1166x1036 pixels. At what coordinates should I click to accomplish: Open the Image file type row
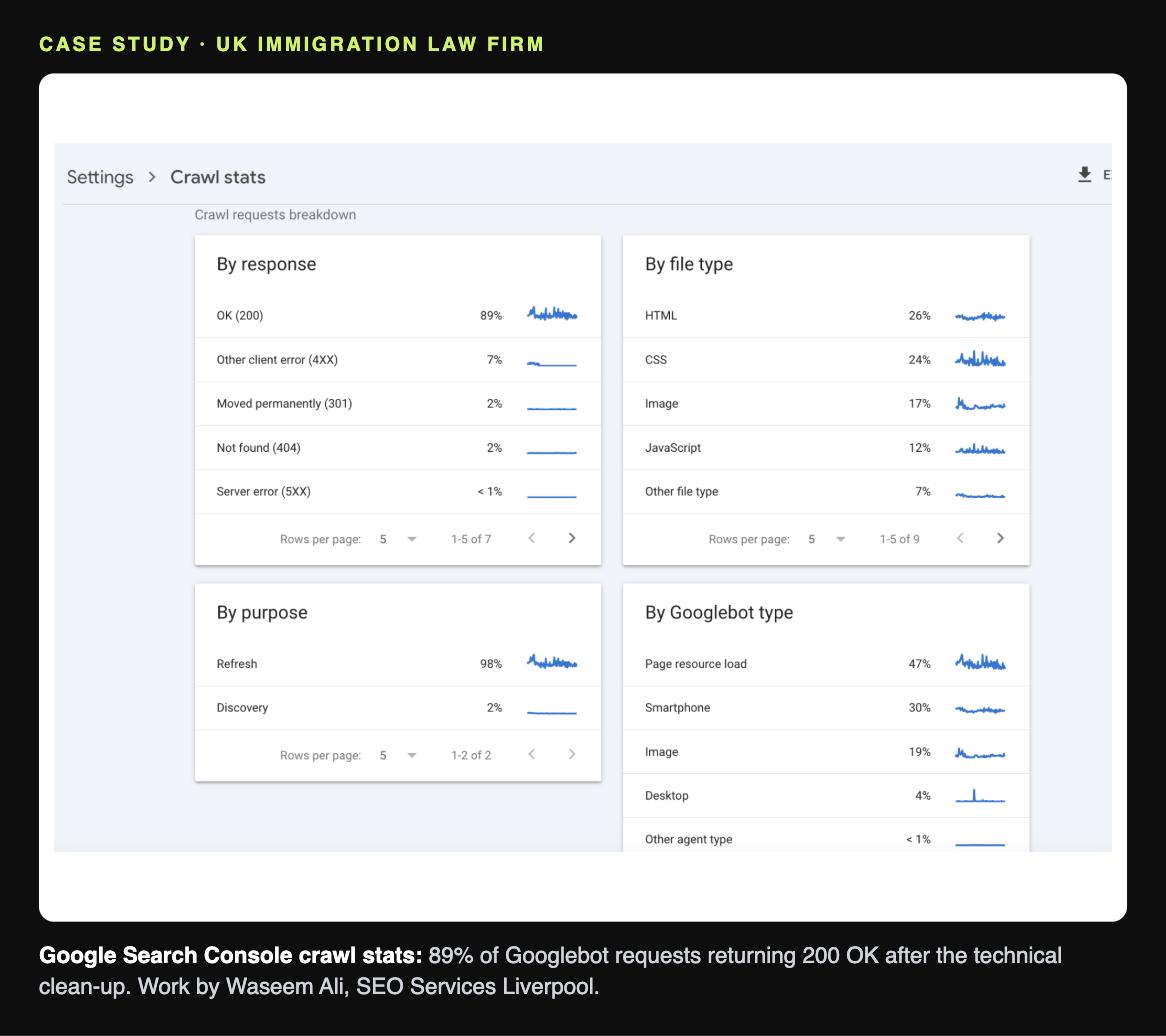point(826,404)
